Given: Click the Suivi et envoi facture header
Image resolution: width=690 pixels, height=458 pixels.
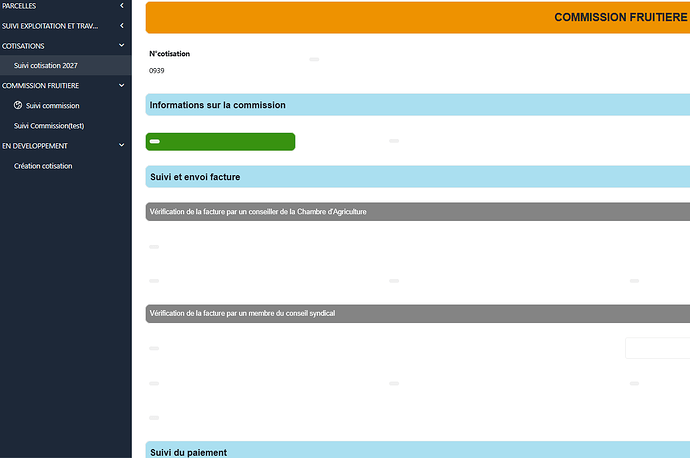Looking at the screenshot, I should coord(418,177).
